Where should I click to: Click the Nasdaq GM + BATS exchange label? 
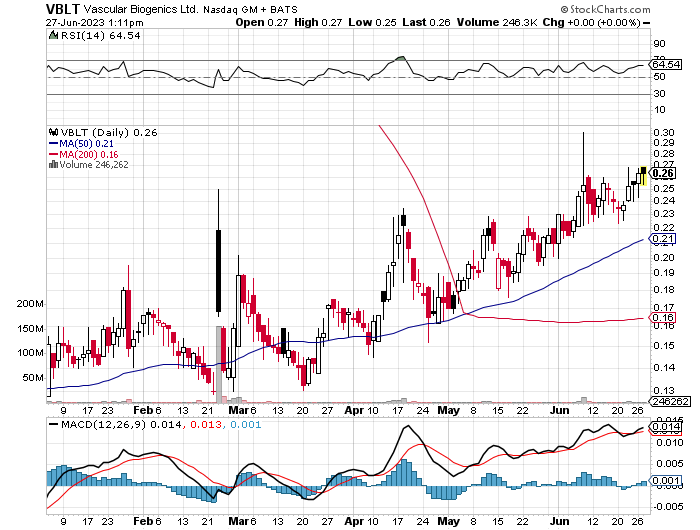pos(250,9)
